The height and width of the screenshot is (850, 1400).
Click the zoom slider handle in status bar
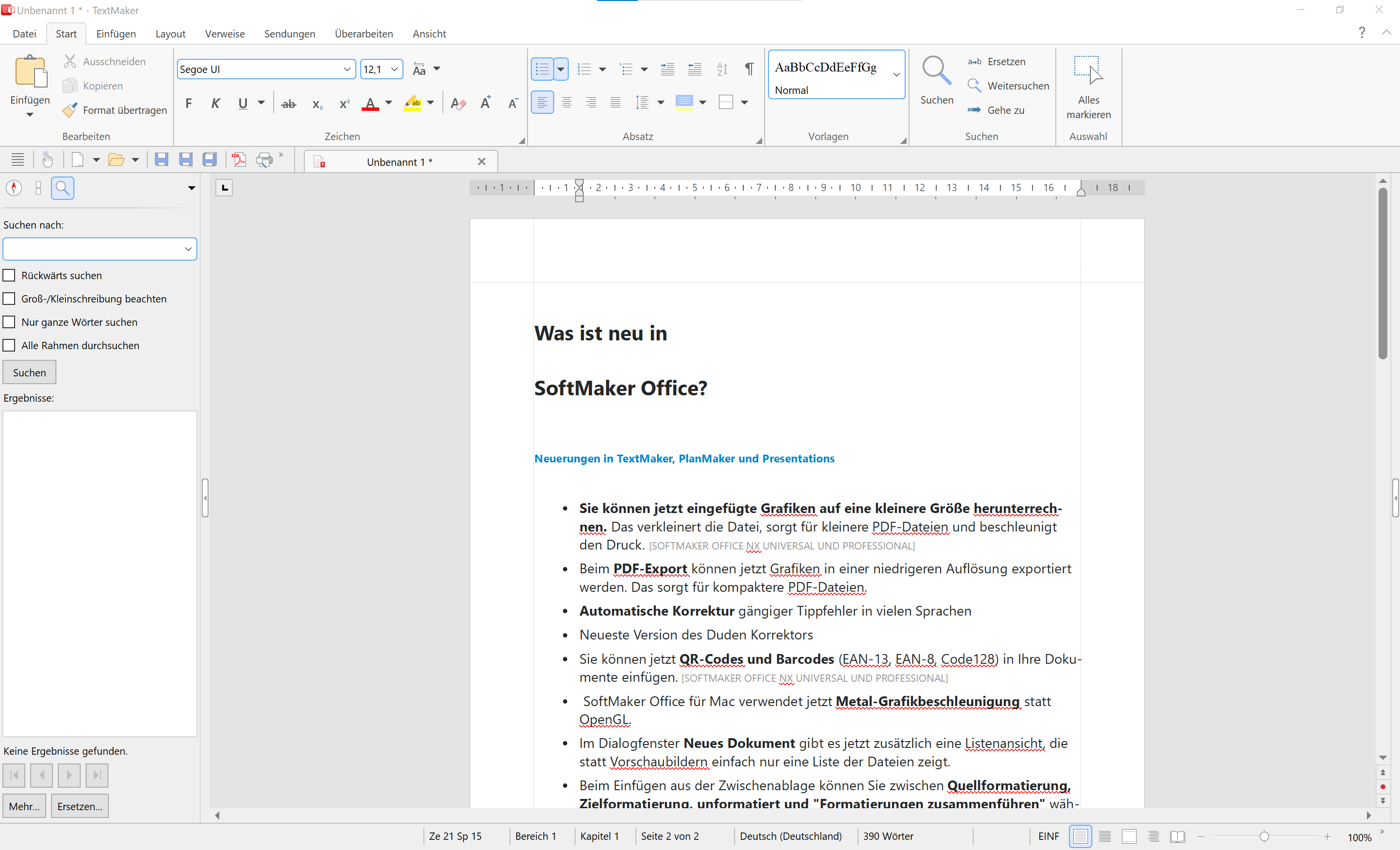[x=1263, y=836]
